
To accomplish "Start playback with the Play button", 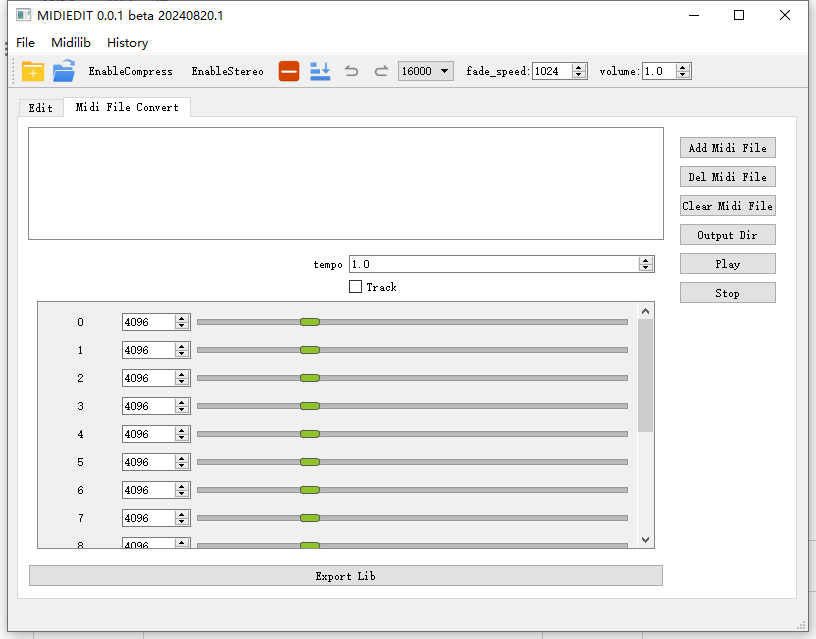I will tap(728, 264).
